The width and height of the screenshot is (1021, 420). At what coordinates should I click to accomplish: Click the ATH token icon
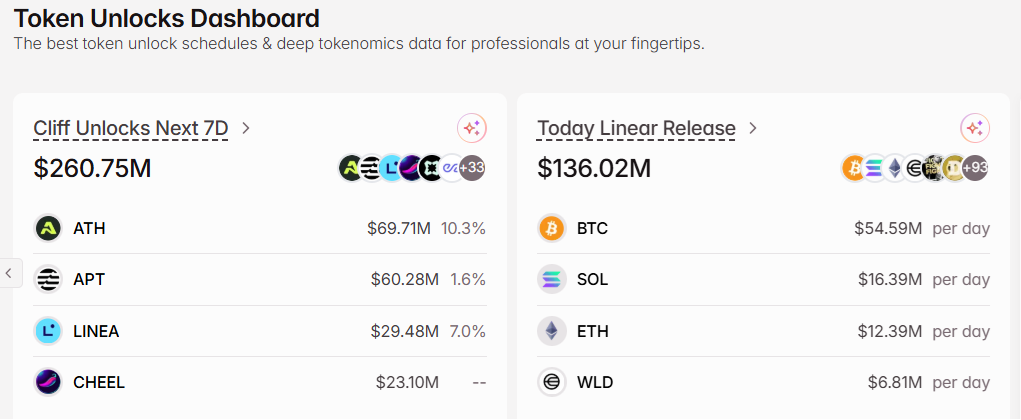(x=48, y=228)
